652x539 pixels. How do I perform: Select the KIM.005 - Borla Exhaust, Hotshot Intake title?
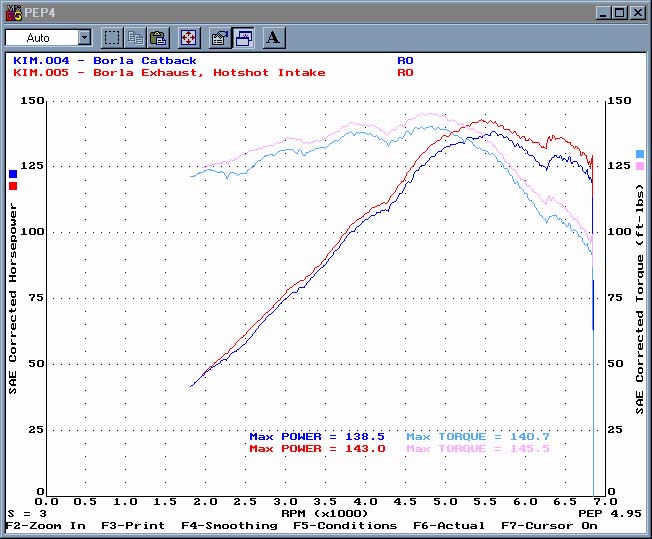(x=169, y=73)
